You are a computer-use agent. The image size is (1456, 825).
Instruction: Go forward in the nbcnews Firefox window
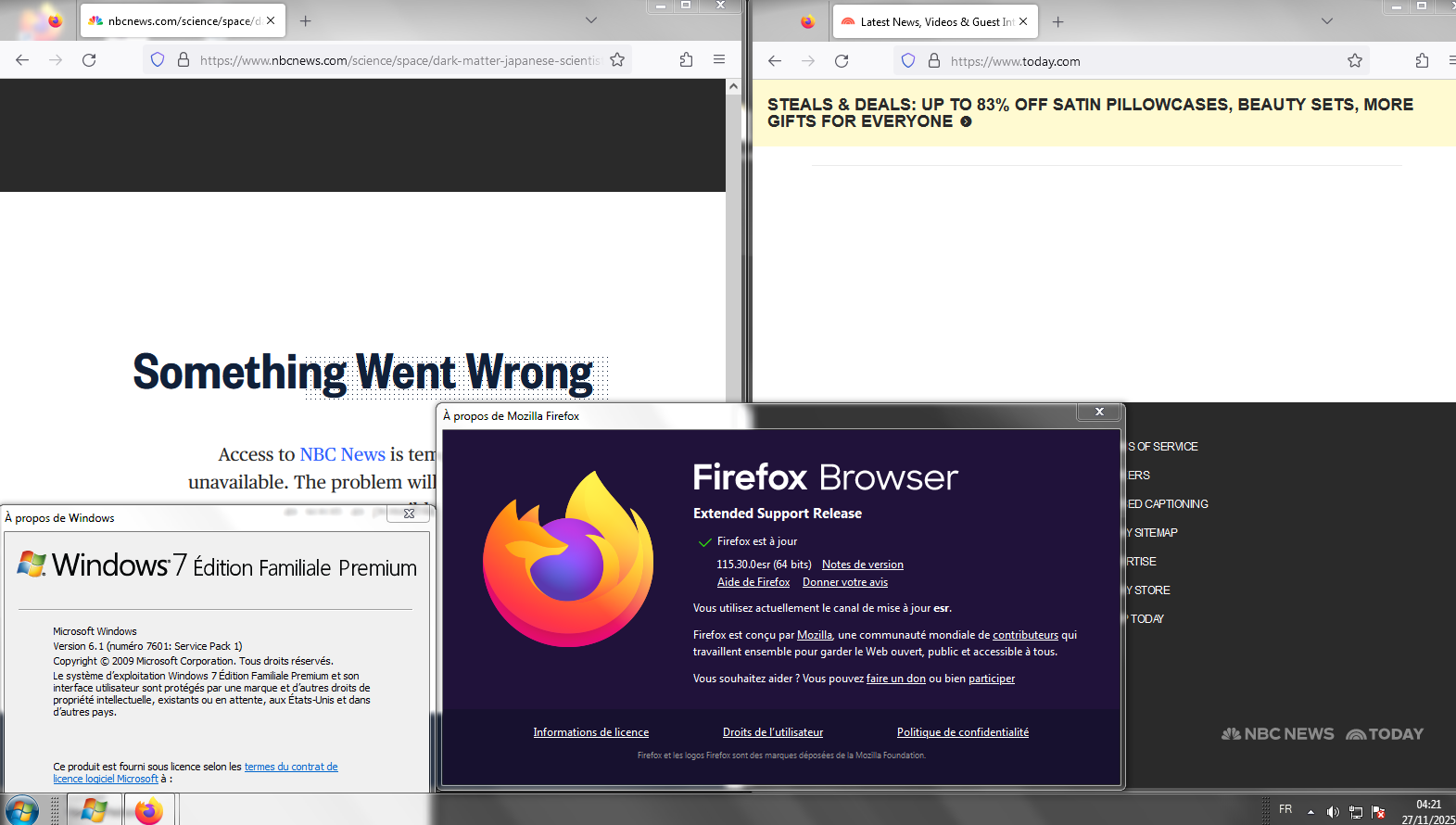(56, 60)
